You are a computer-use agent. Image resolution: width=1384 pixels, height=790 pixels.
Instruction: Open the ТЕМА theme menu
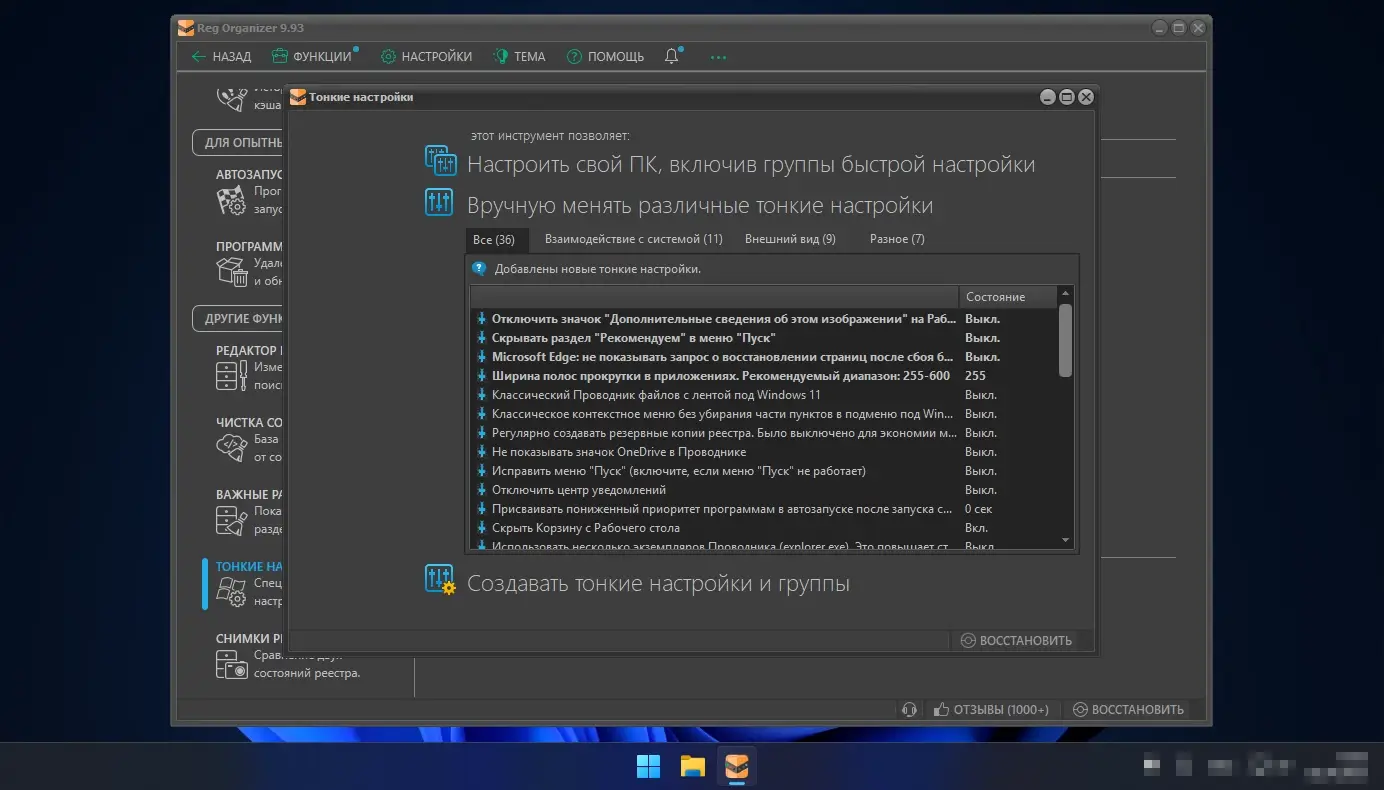point(519,57)
